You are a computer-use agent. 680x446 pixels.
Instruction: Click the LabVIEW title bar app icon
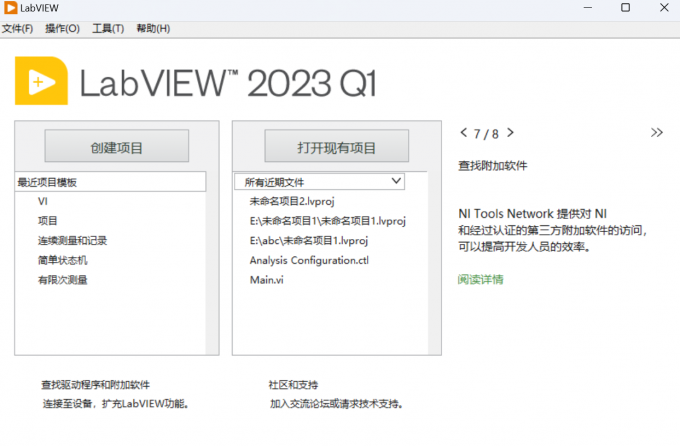(10, 7)
